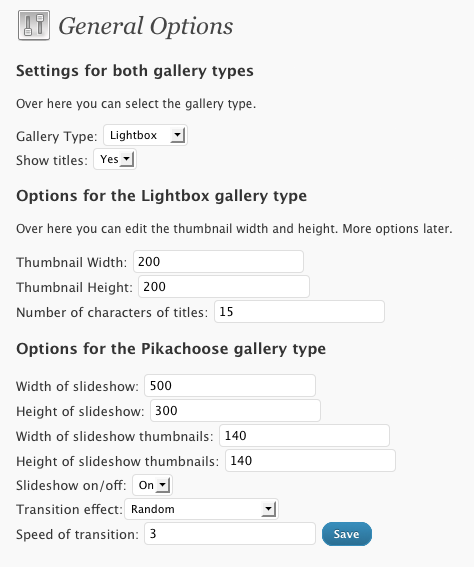Viewport: 474px width, 567px height.
Task: Click the General Options page title
Action: click(x=146, y=27)
